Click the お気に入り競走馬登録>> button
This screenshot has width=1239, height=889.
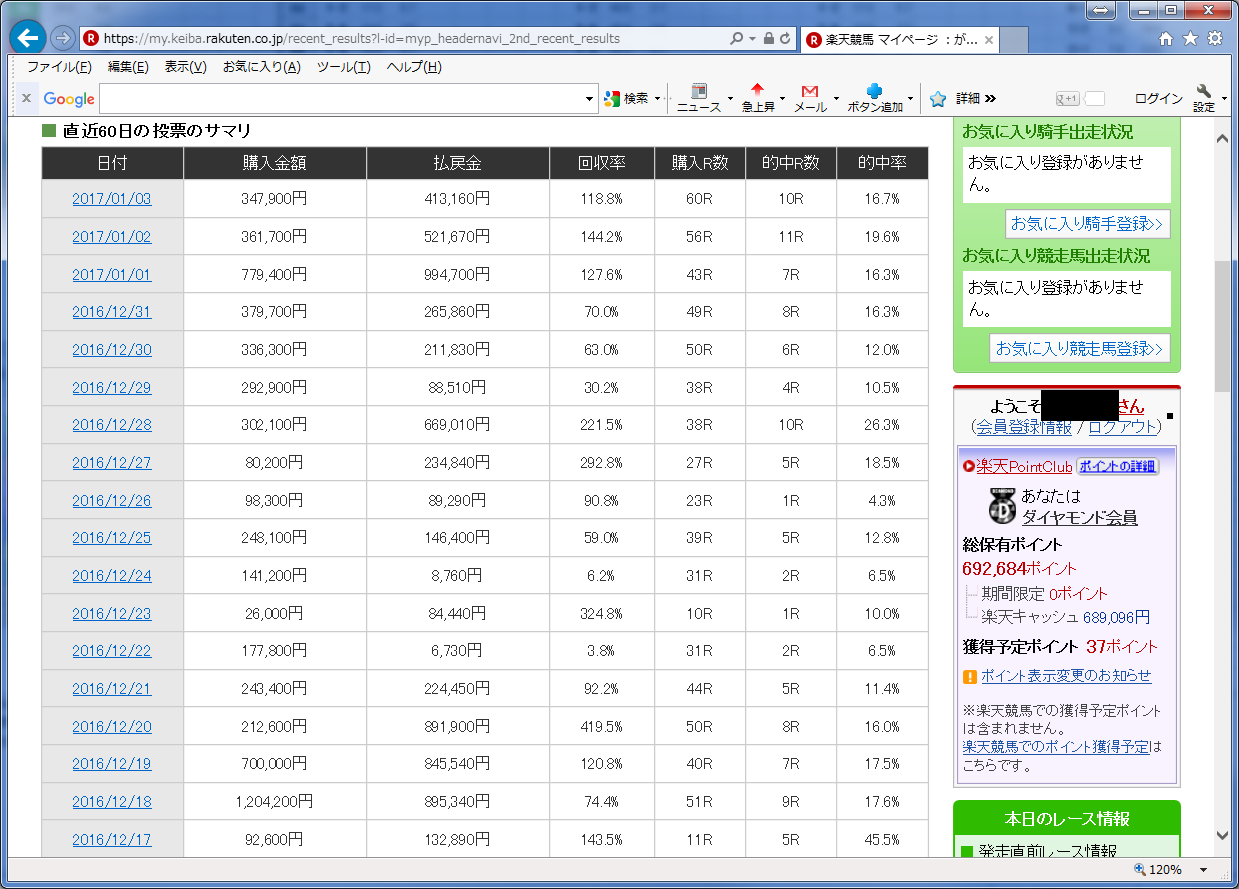1080,348
